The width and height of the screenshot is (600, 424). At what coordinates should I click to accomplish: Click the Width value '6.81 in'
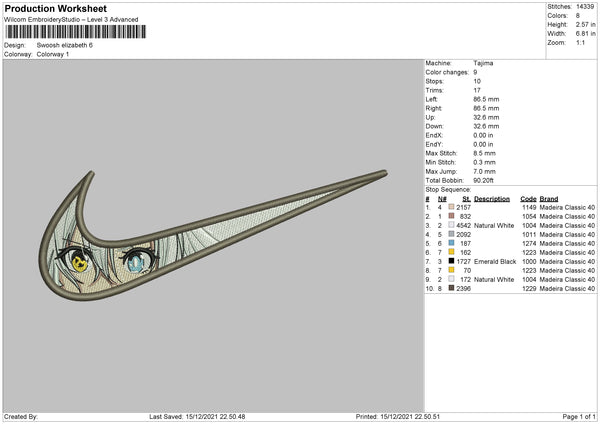(x=586, y=34)
